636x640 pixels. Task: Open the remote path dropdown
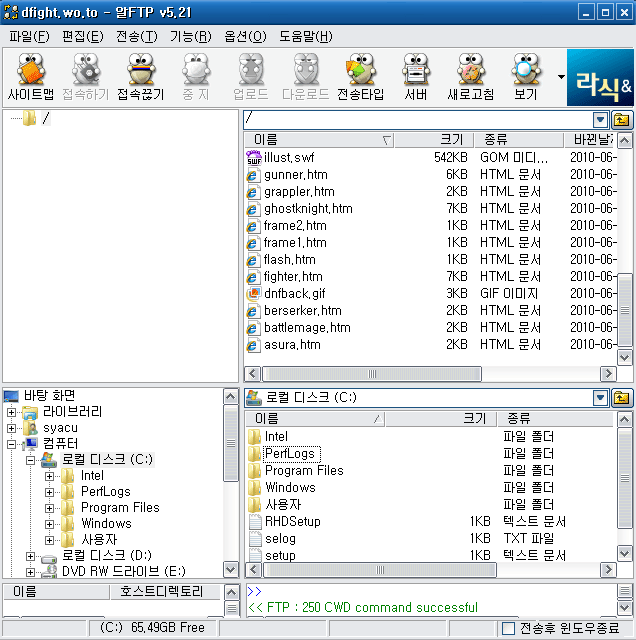pyautogui.click(x=601, y=119)
